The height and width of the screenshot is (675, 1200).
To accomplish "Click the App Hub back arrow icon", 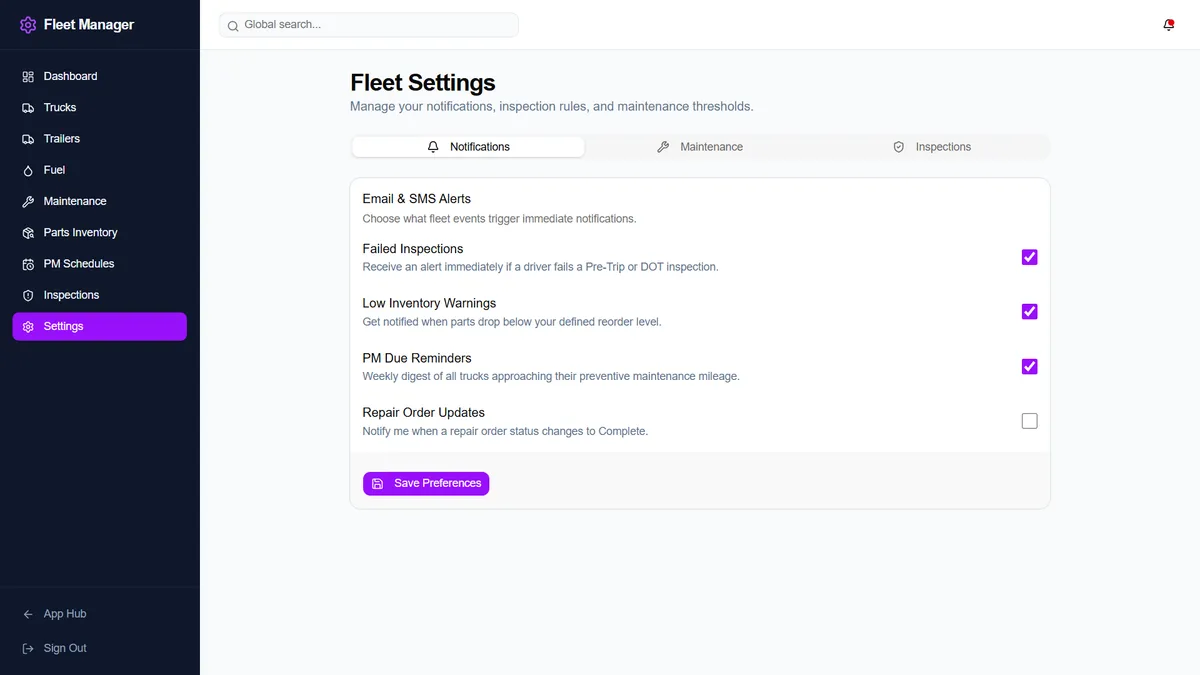I will pos(28,614).
